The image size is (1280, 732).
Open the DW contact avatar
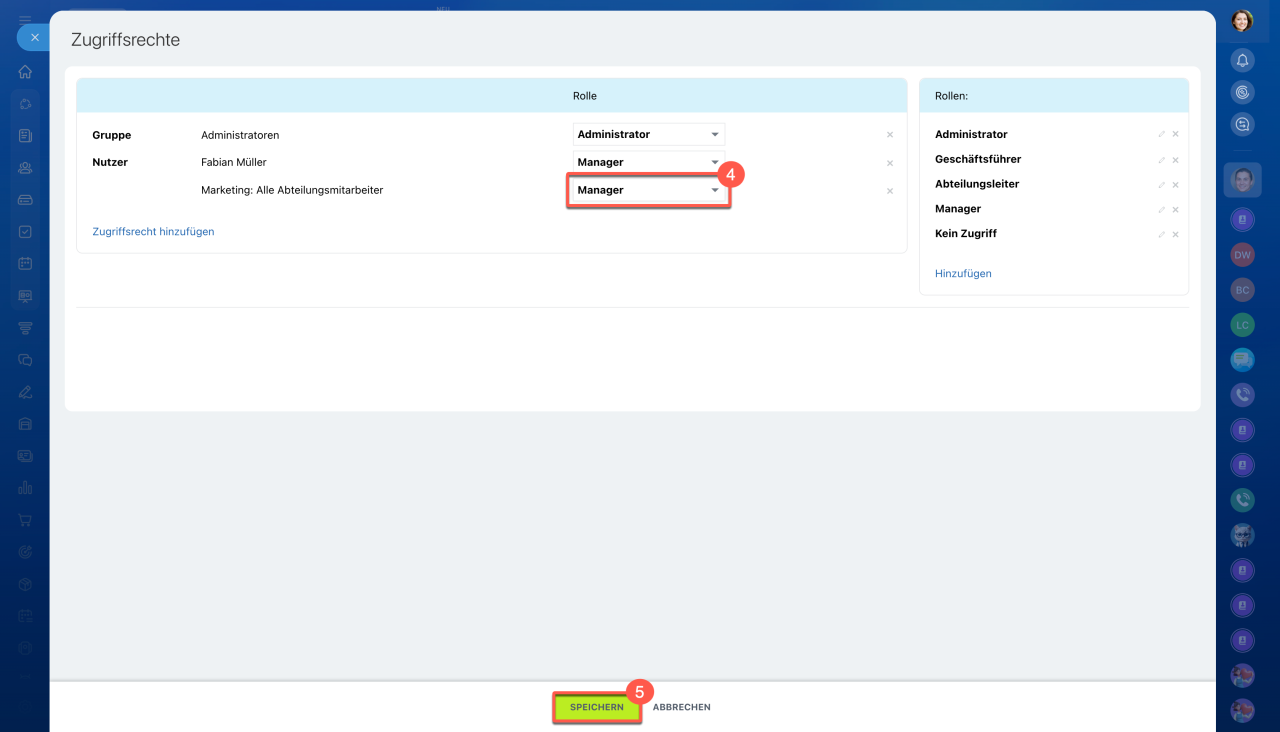(1242, 255)
